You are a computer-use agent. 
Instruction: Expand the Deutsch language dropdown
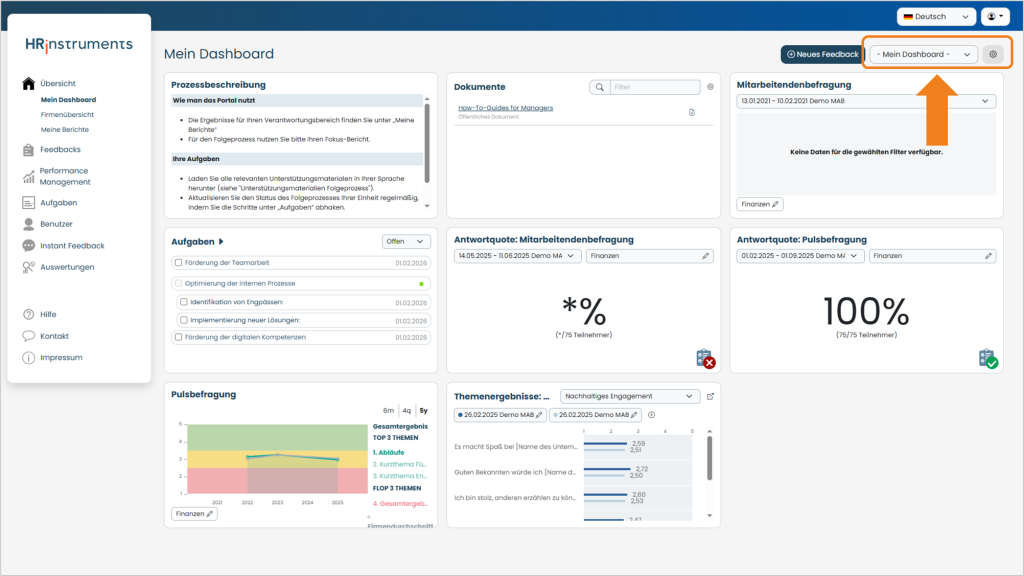(936, 16)
